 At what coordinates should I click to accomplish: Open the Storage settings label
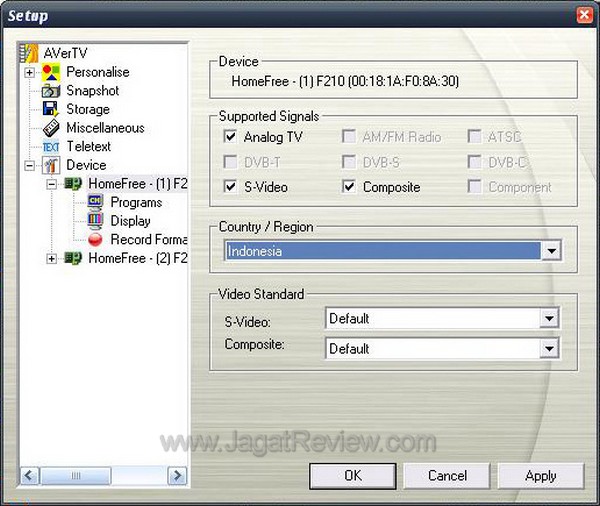[x=88, y=109]
